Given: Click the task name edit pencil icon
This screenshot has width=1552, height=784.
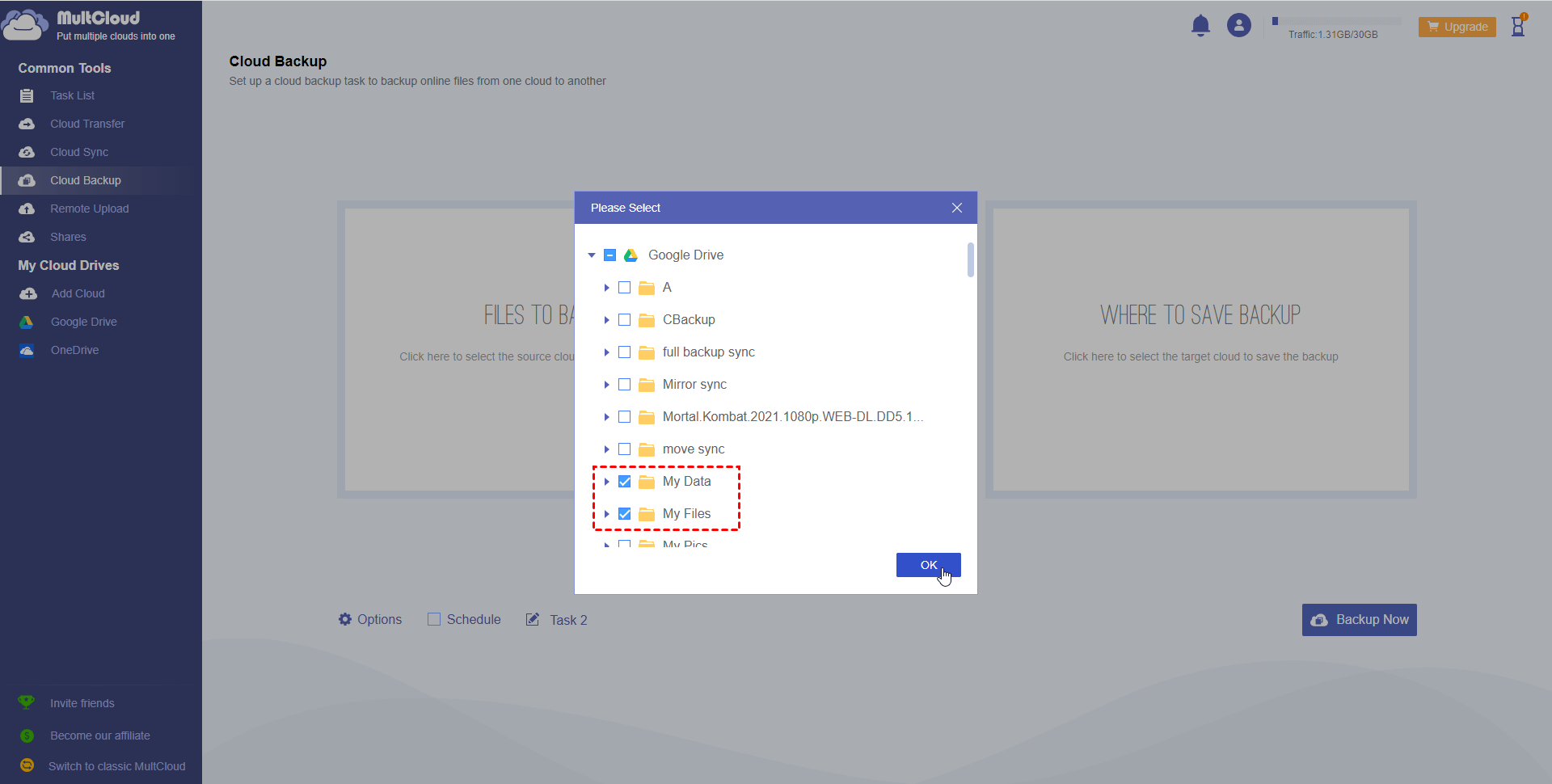Looking at the screenshot, I should tap(533, 619).
